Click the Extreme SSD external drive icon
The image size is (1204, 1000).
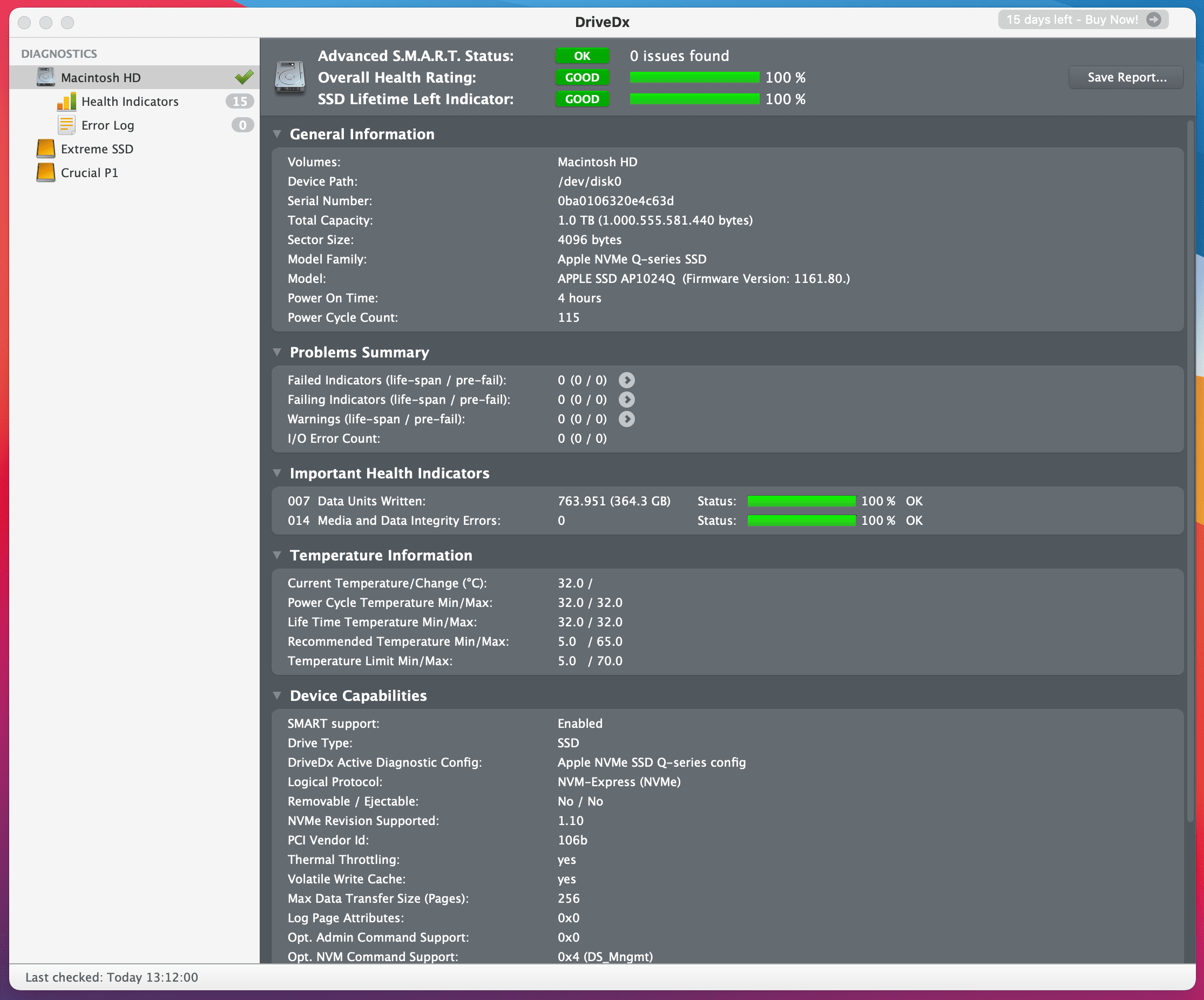pos(46,149)
